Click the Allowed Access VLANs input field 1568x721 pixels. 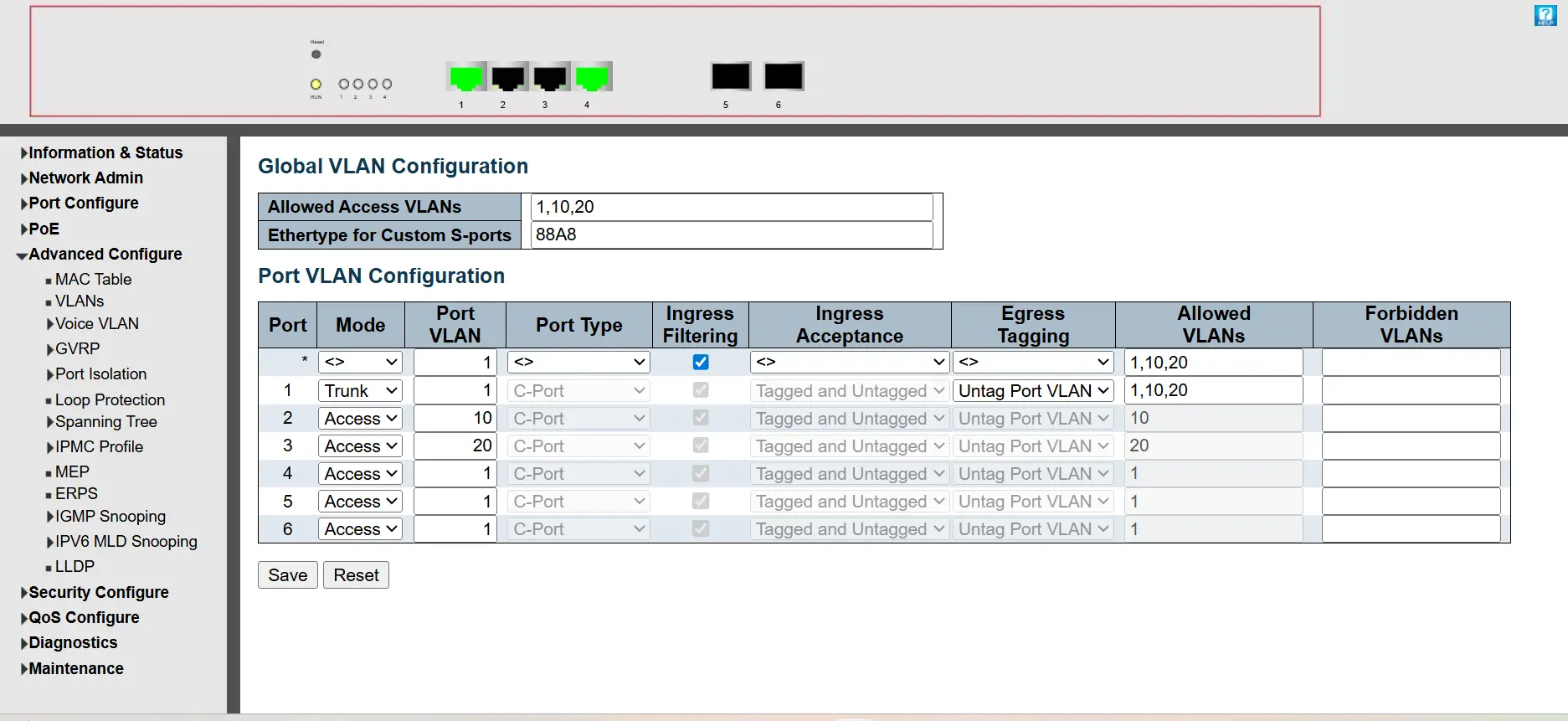pyautogui.click(x=731, y=207)
